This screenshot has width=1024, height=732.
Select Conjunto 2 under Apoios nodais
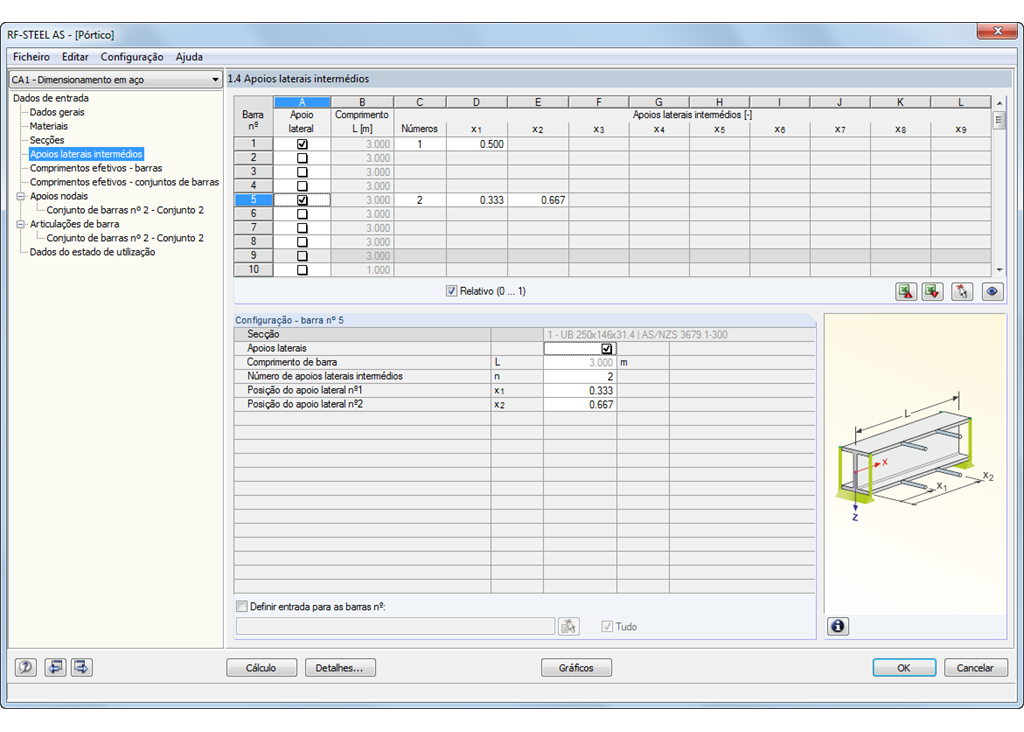125,210
